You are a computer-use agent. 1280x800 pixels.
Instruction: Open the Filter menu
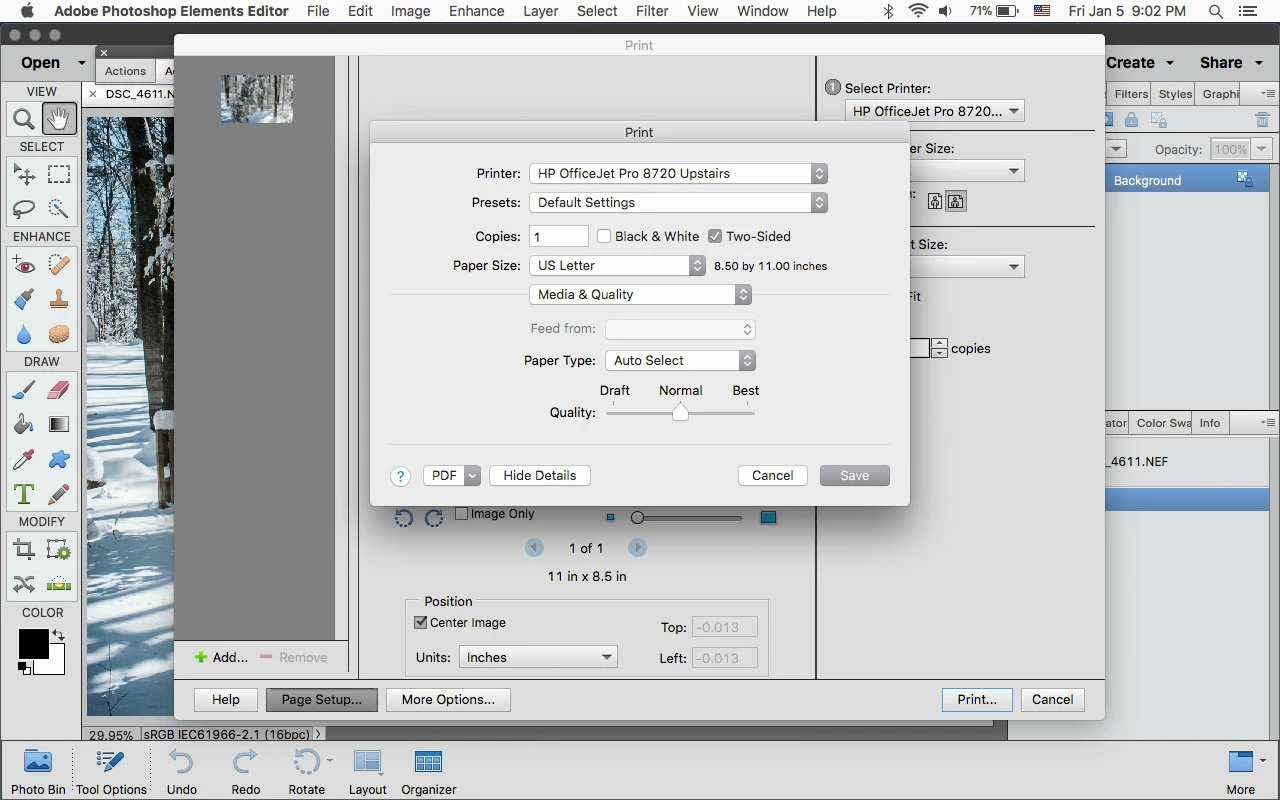coord(652,11)
